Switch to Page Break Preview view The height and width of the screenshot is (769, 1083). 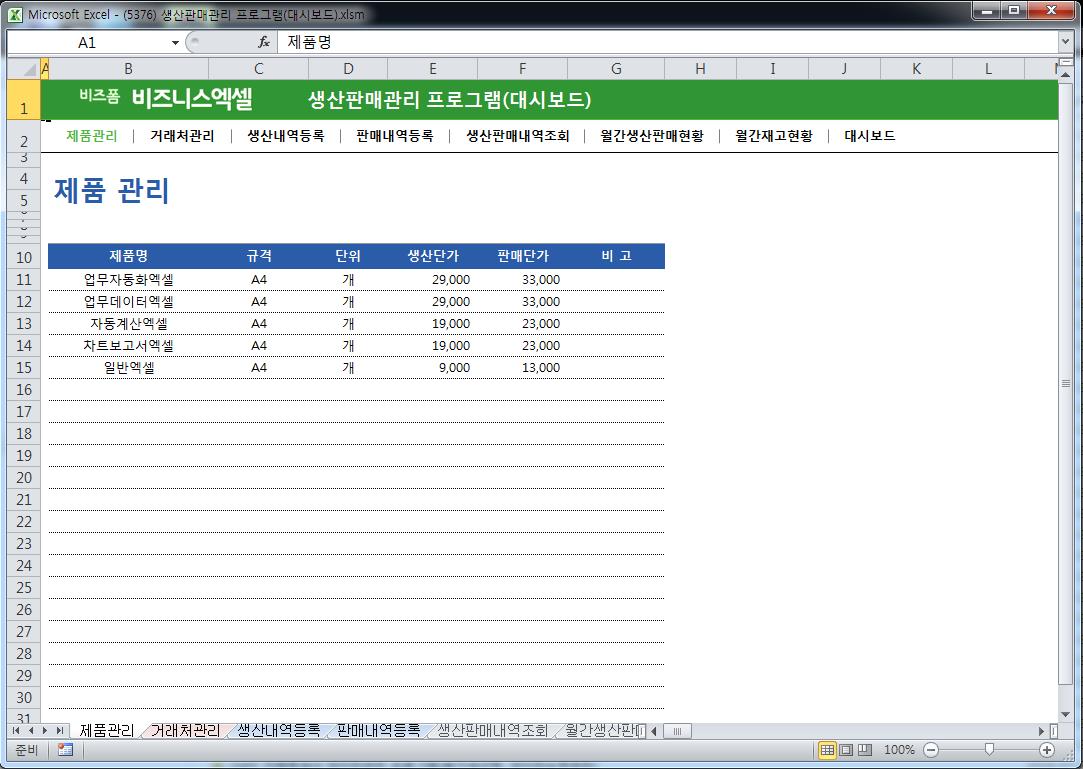(x=864, y=750)
